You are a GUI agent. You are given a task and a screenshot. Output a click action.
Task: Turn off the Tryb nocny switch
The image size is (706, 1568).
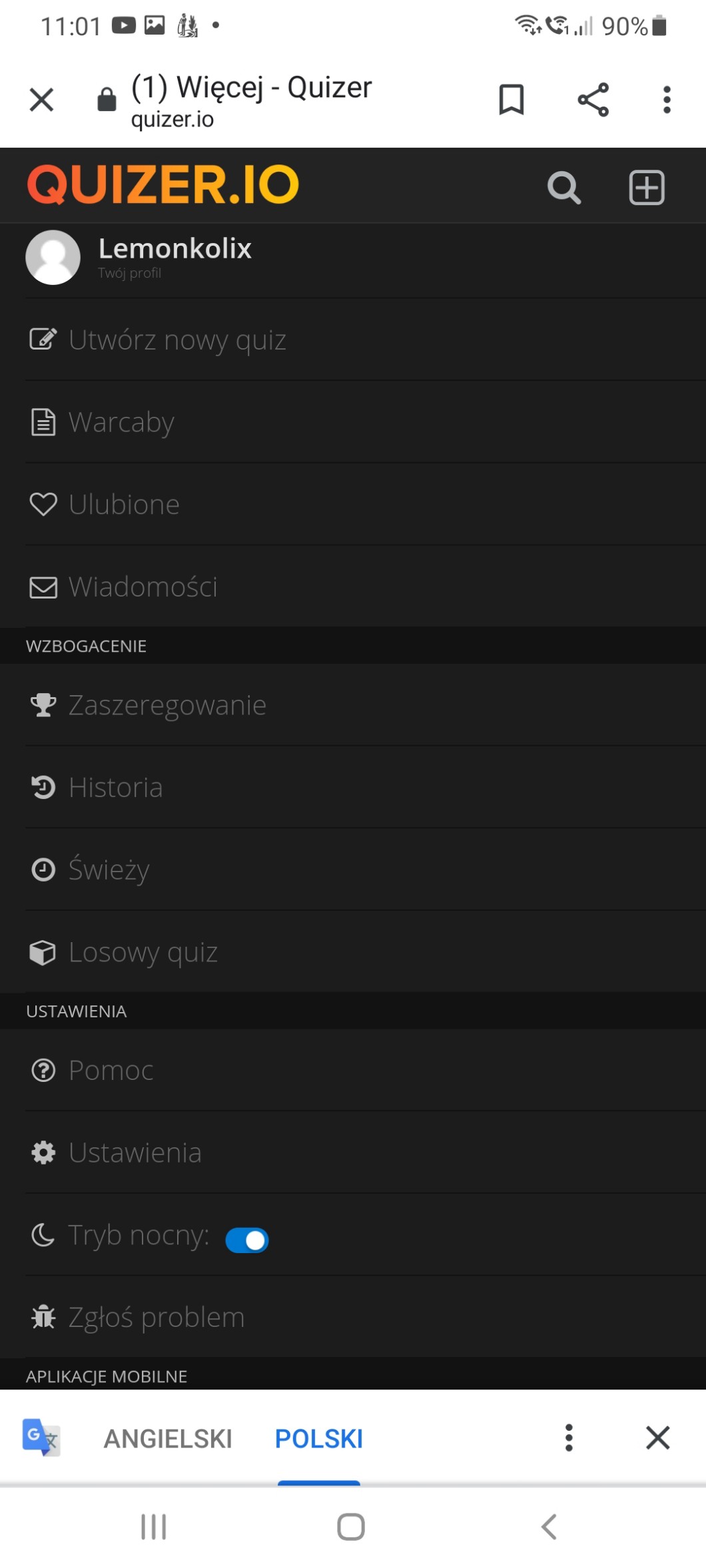247,1240
